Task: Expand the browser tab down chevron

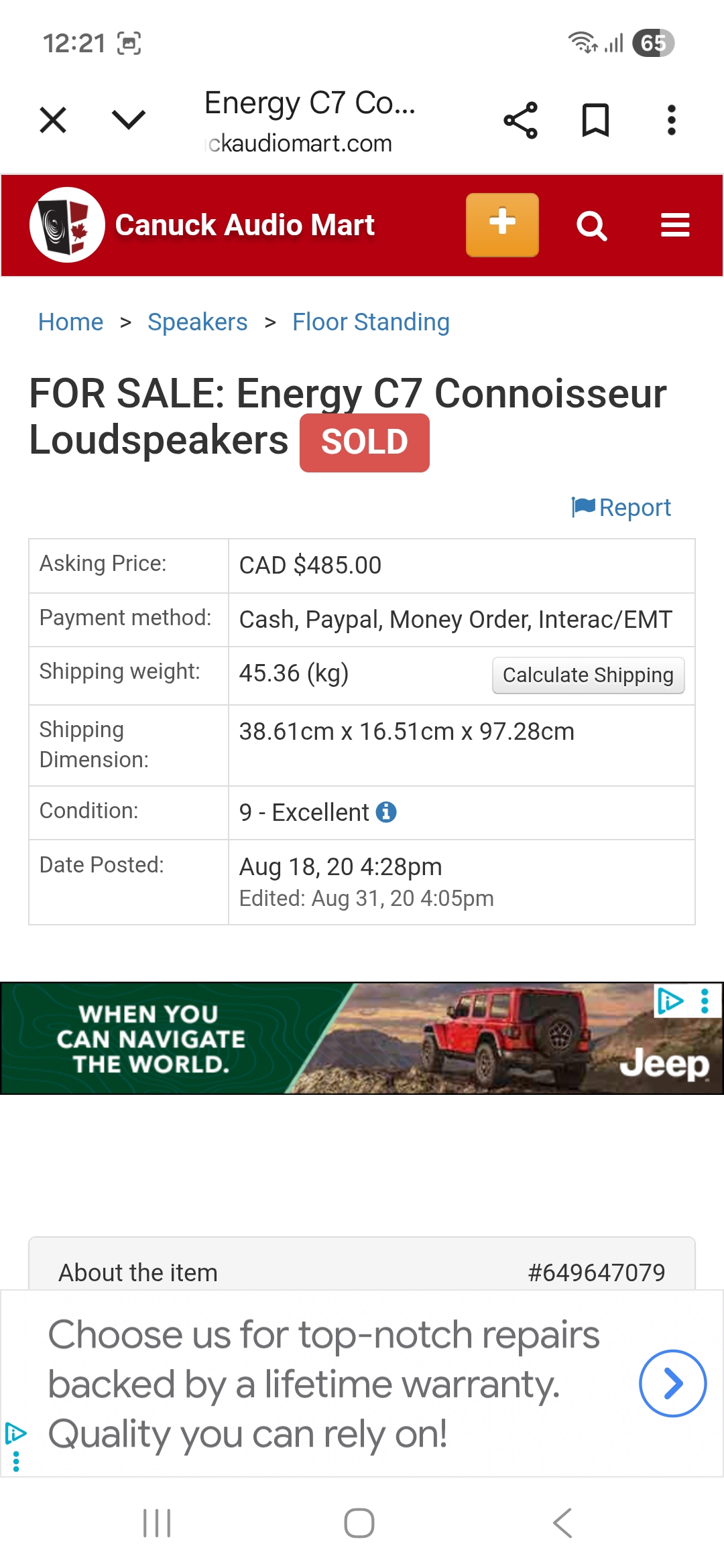Action: pyautogui.click(x=128, y=120)
